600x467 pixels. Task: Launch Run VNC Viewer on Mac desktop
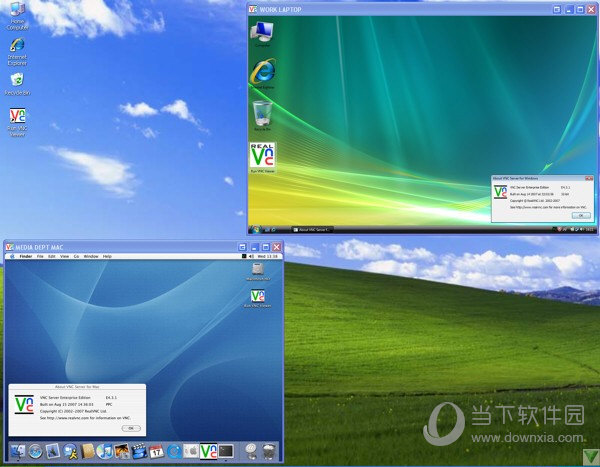[x=258, y=298]
